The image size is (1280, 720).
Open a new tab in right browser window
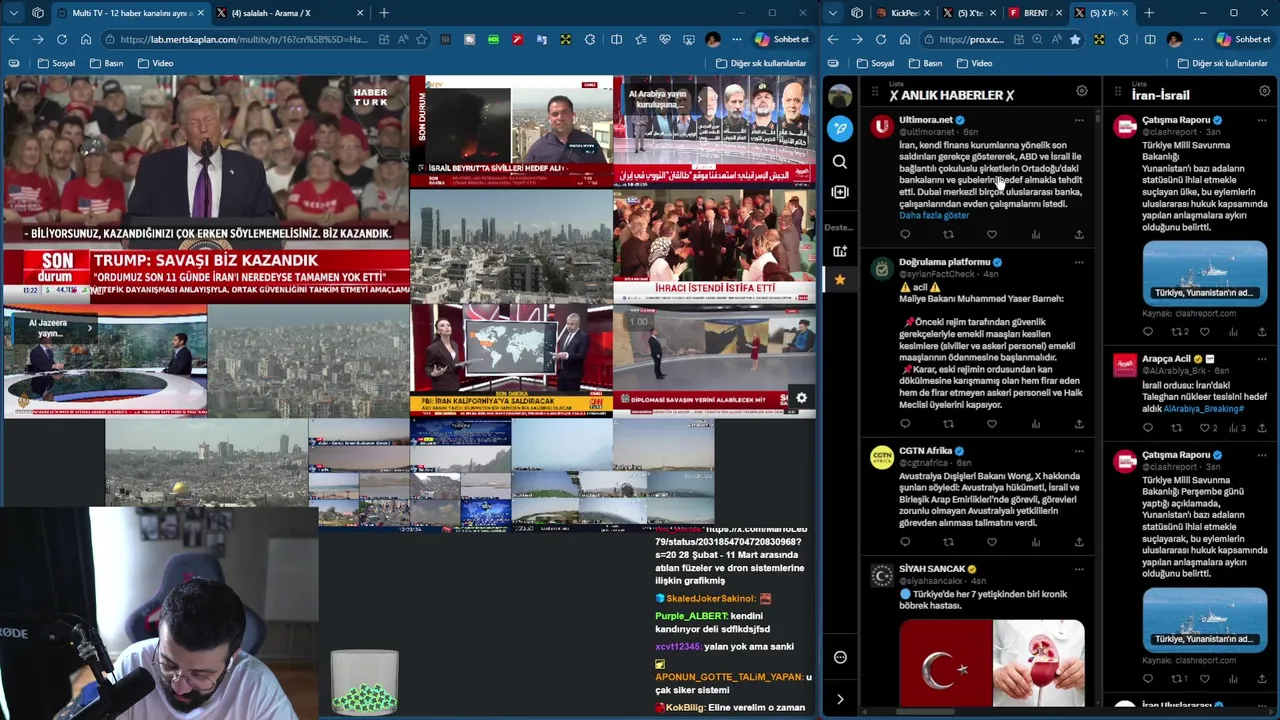click(1148, 13)
